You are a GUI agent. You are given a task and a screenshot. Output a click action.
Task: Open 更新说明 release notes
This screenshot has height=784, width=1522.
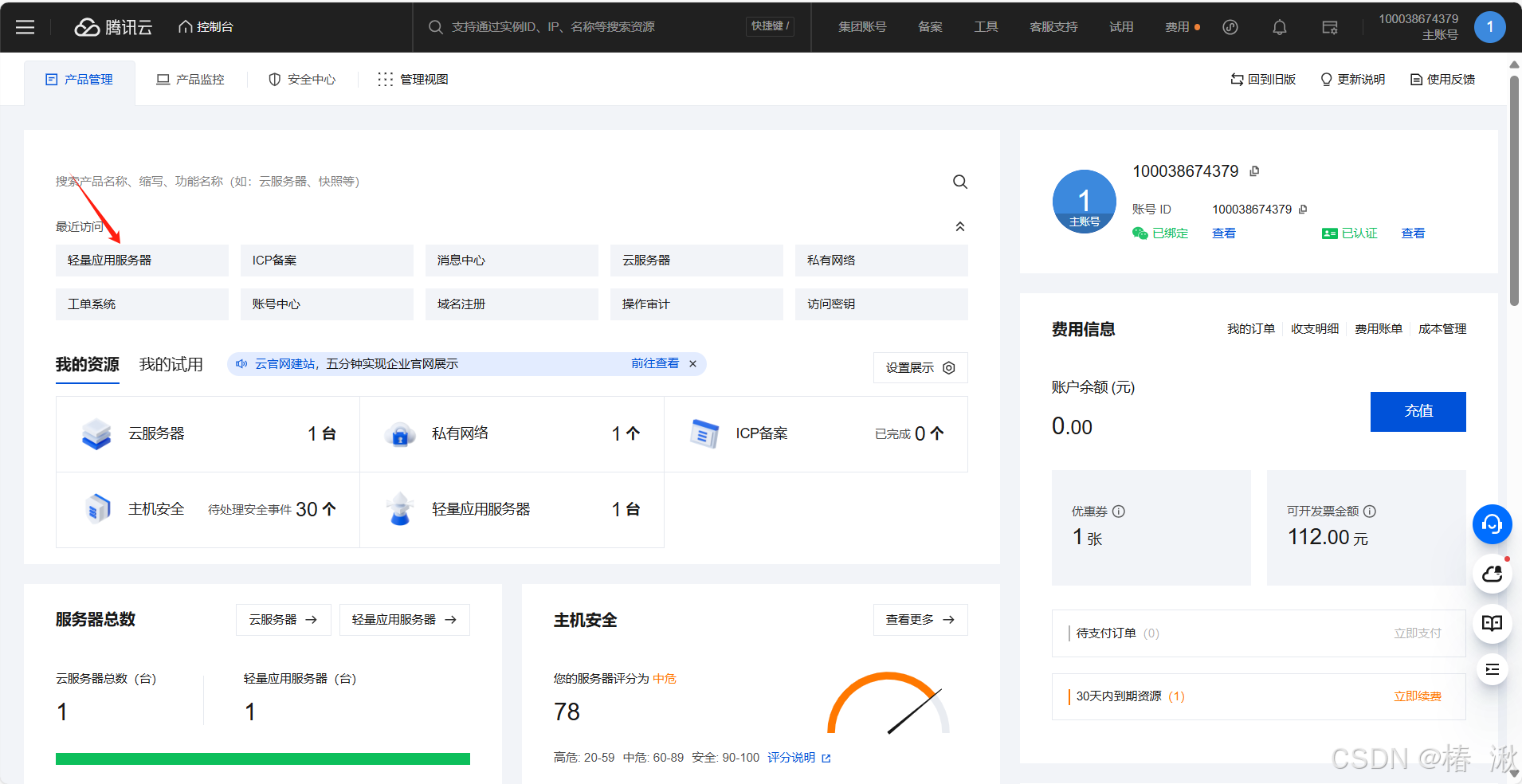pyautogui.click(x=1352, y=80)
